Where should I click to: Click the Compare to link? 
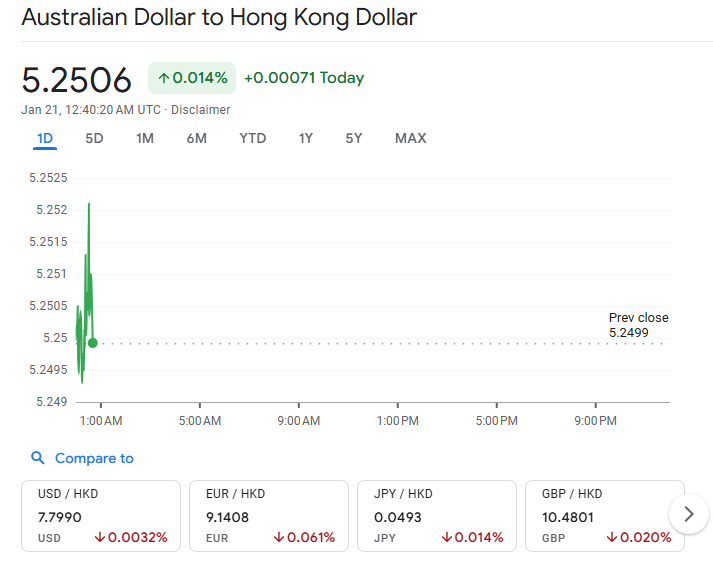(94, 458)
